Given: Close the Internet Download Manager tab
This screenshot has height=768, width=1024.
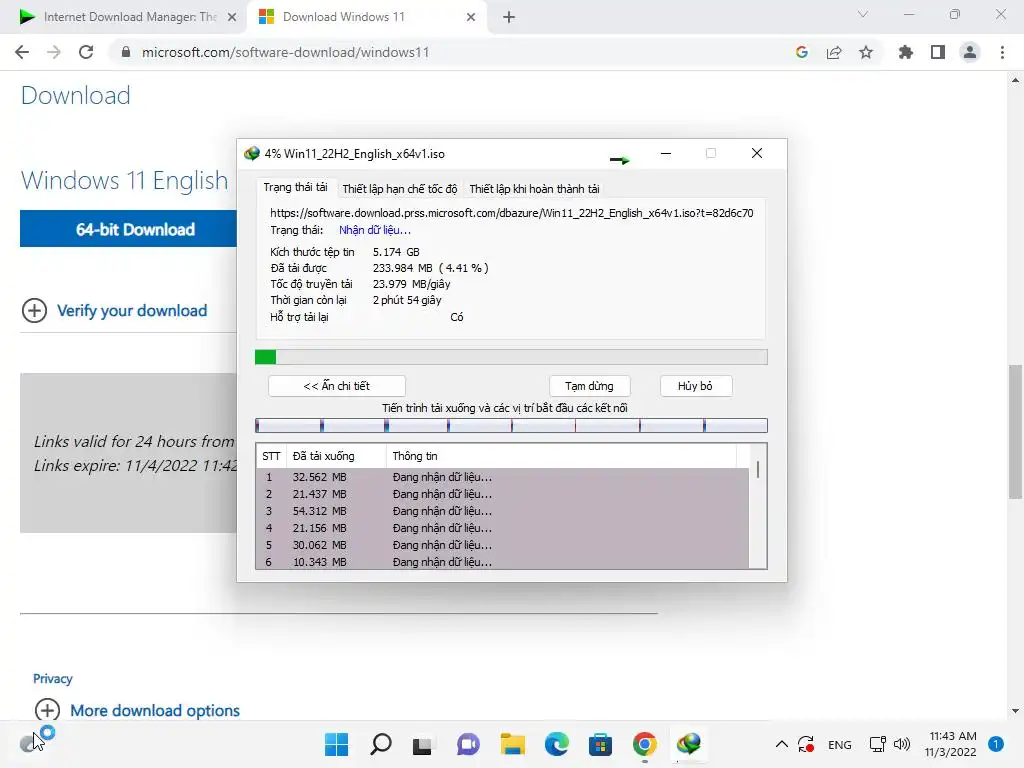Looking at the screenshot, I should [x=232, y=17].
